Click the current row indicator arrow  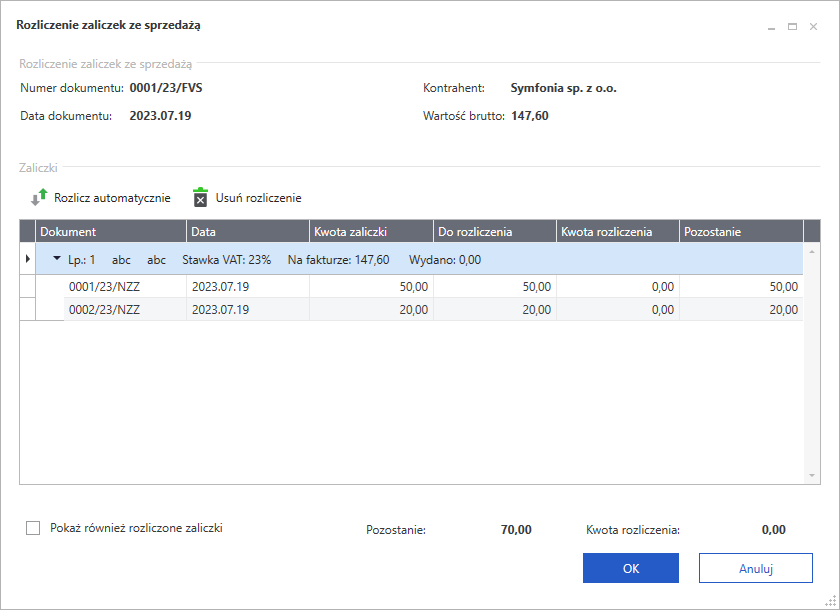(27, 259)
